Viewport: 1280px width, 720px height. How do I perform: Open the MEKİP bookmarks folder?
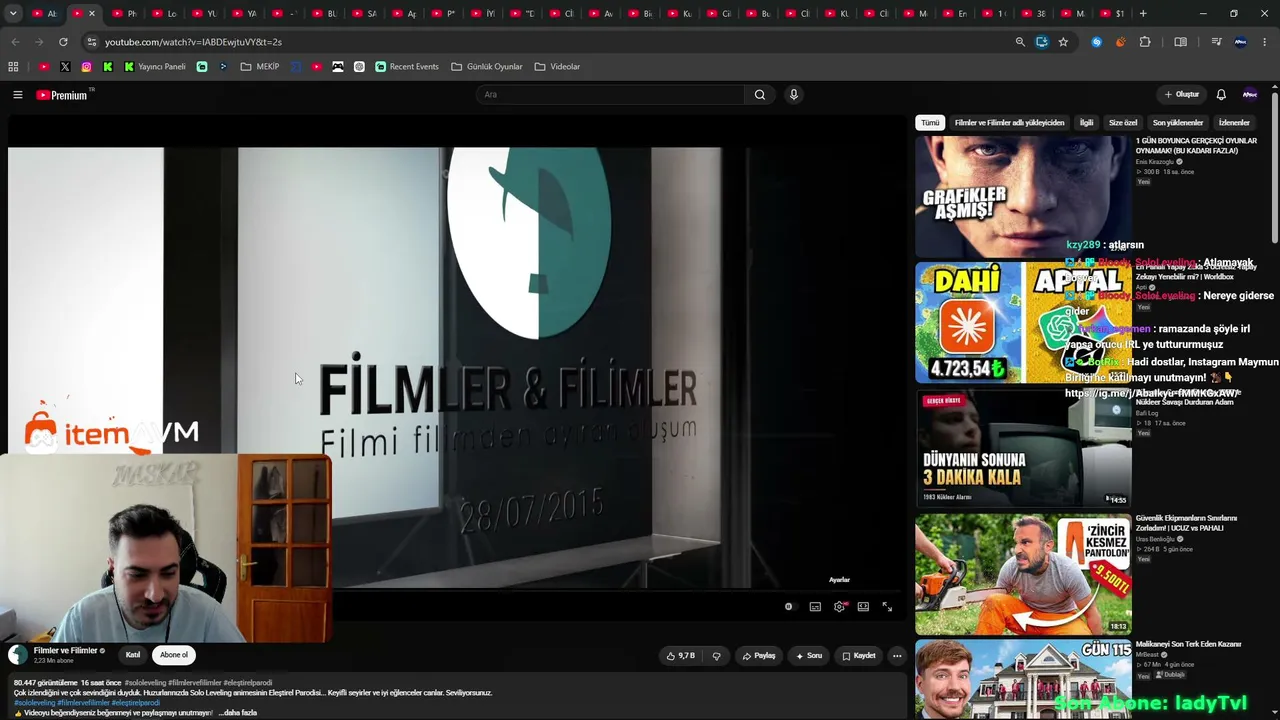click(x=260, y=67)
